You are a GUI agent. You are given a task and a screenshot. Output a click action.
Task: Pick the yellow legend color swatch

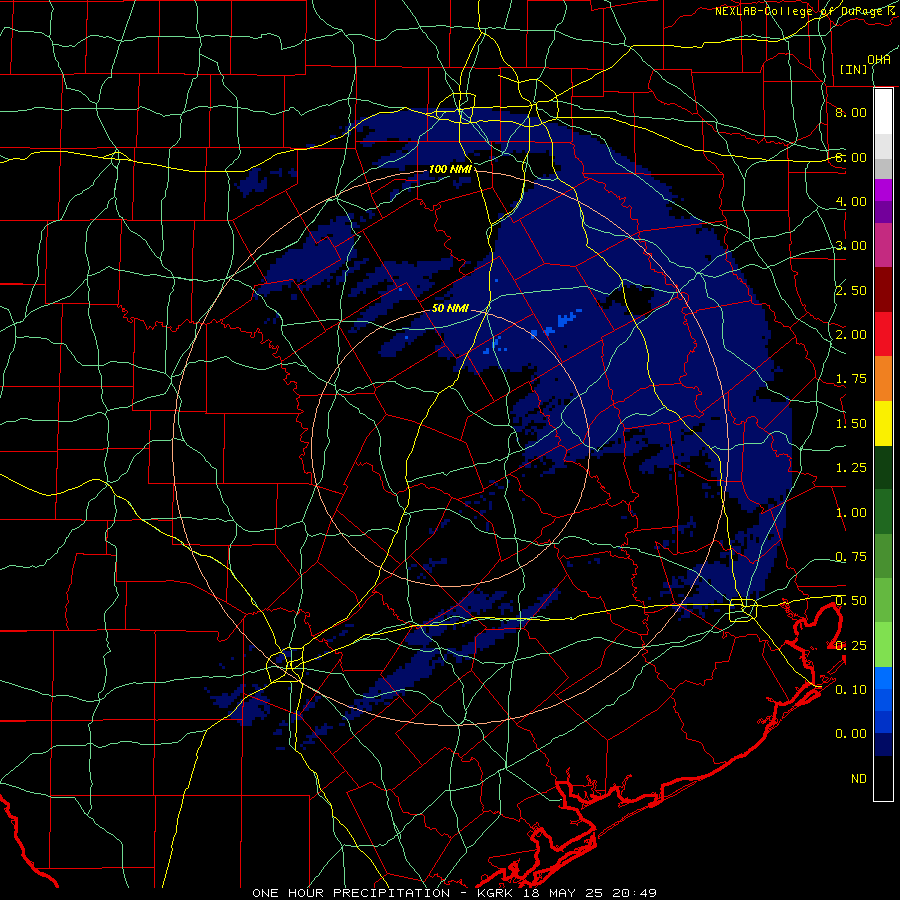[x=883, y=424]
